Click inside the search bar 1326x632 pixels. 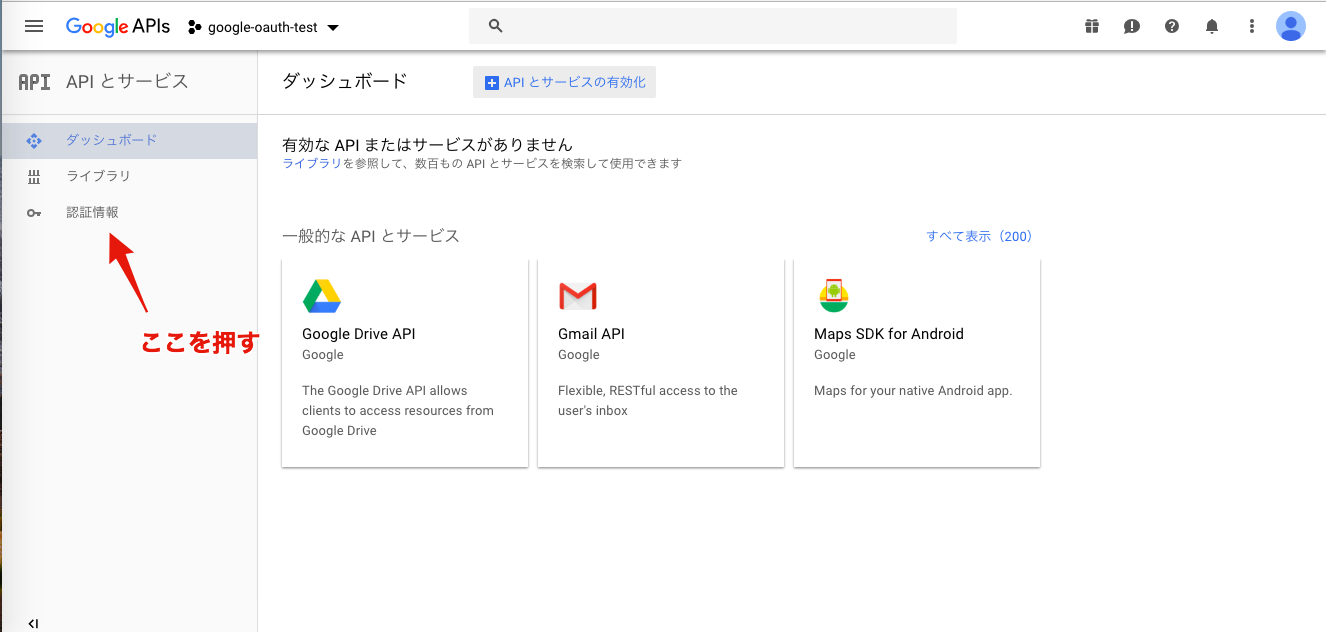[x=712, y=25]
